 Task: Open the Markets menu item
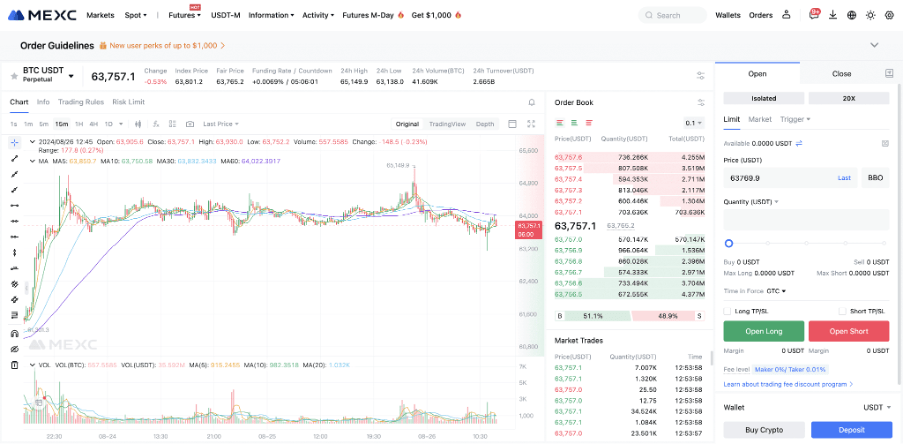(x=100, y=15)
